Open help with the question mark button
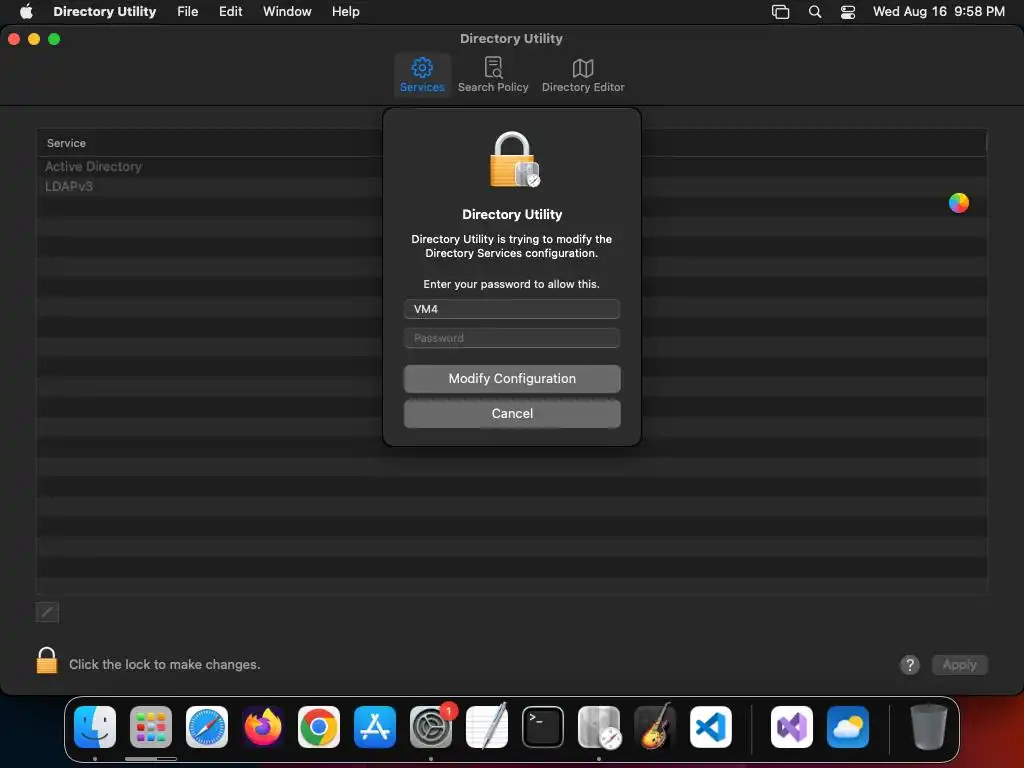This screenshot has height=768, width=1024. tap(910, 665)
